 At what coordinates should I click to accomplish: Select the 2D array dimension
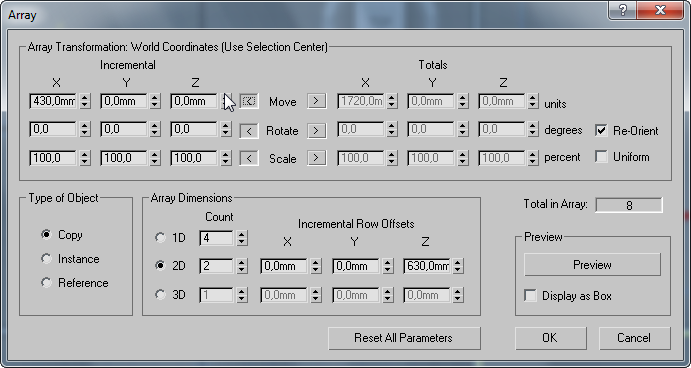pyautogui.click(x=160, y=265)
